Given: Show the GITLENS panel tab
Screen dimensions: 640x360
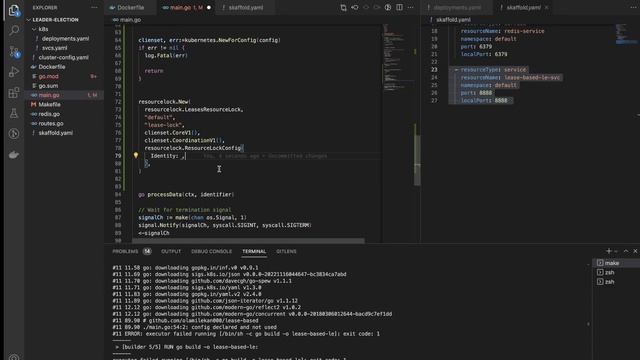Looking at the screenshot, I should [x=286, y=251].
